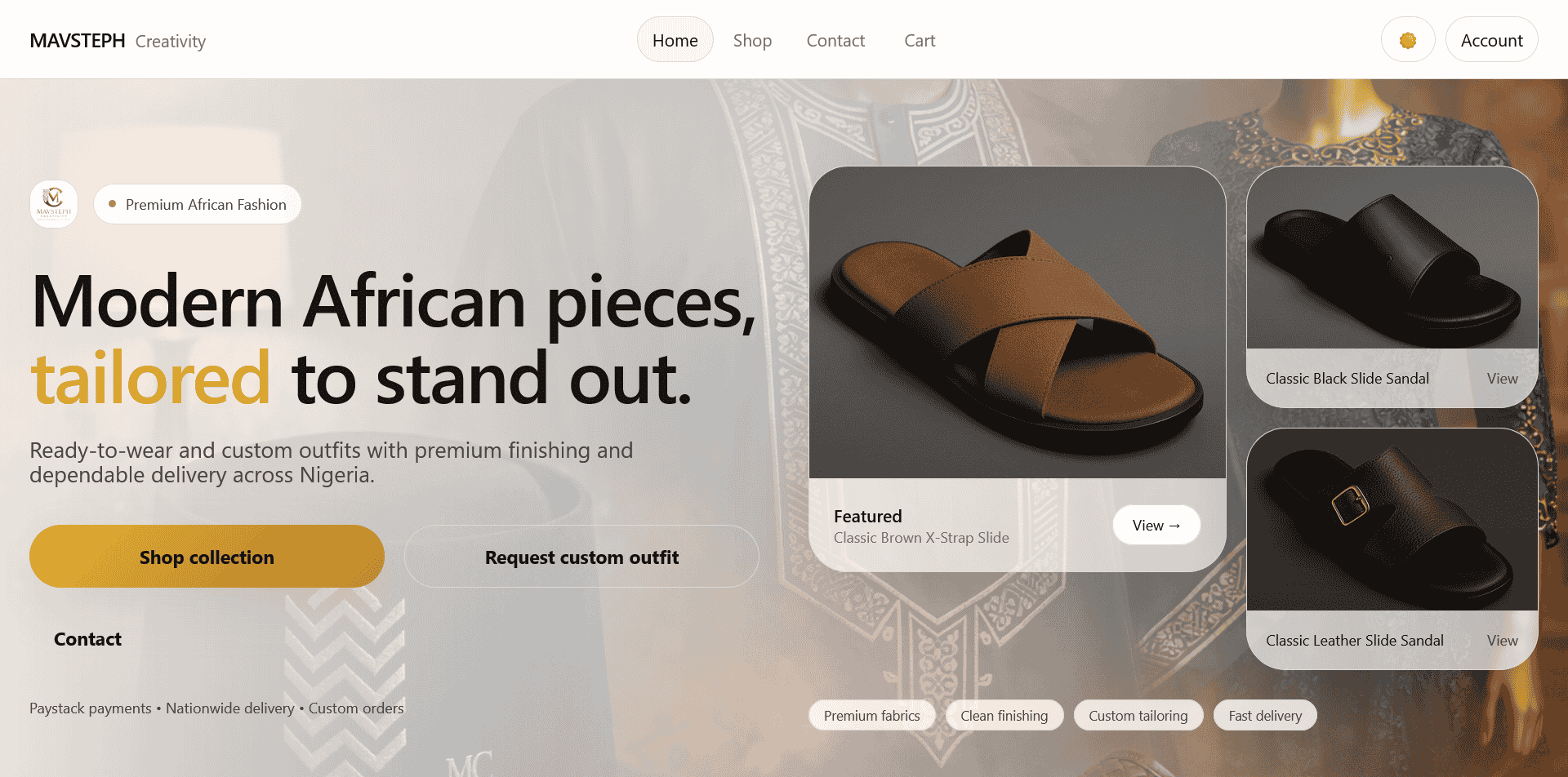The width and height of the screenshot is (1568, 777).
Task: Click the gold theme toggle icon in header
Action: (x=1407, y=39)
